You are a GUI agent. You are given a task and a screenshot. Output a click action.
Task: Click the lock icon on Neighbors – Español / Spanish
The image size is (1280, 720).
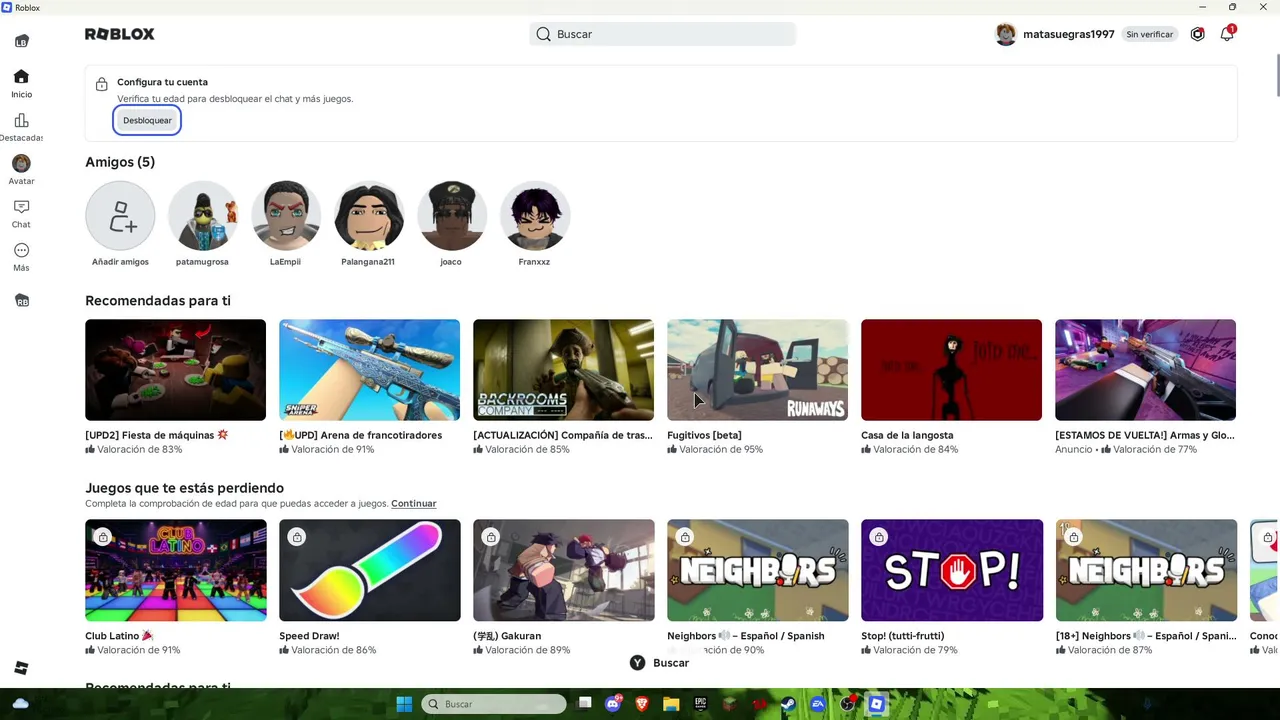click(685, 537)
